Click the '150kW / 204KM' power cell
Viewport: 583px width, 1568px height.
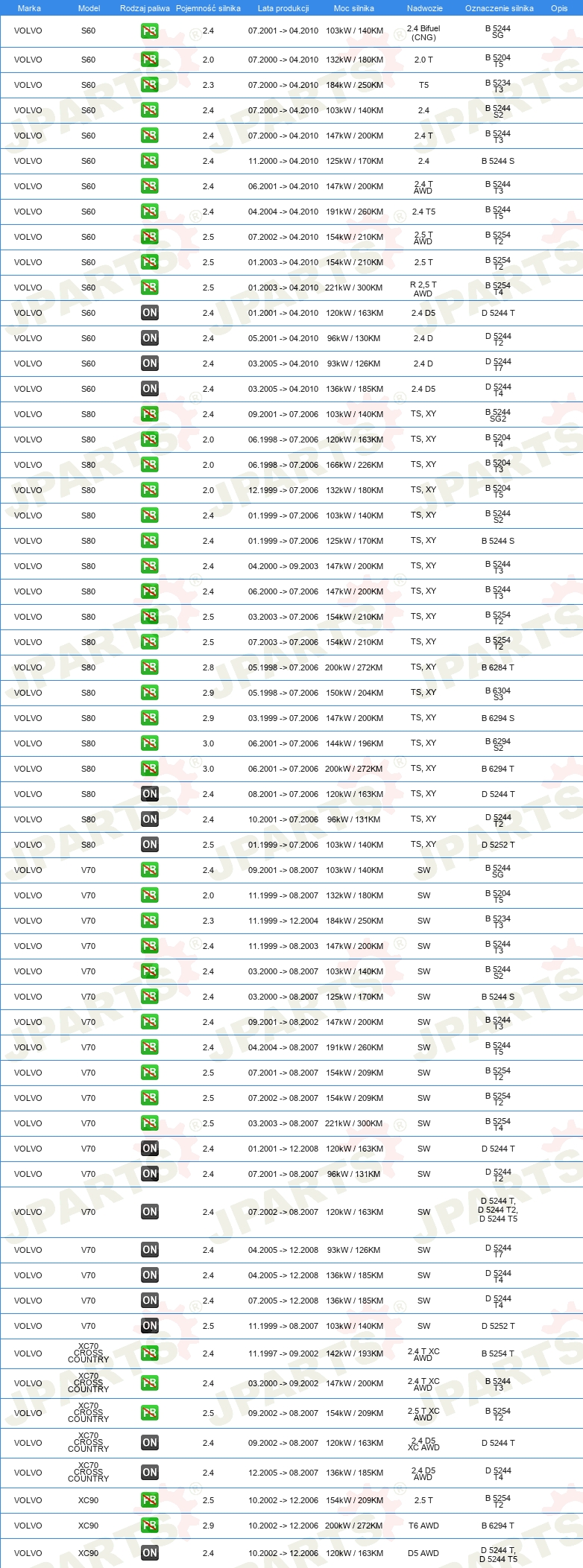[354, 693]
